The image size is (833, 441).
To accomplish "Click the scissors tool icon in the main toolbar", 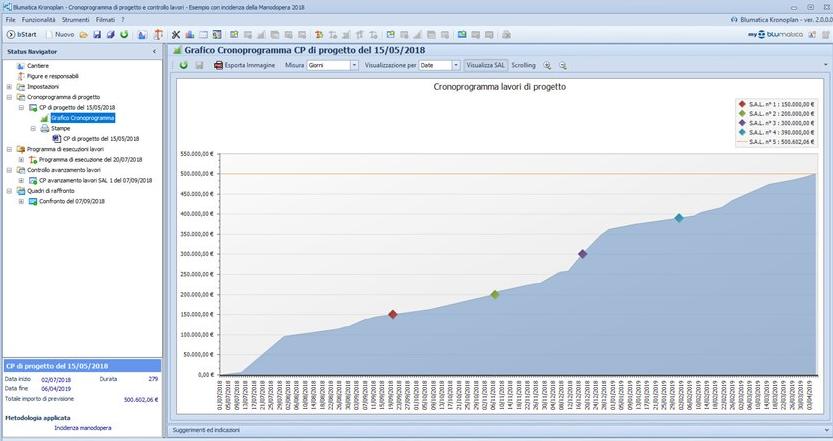I will (x=176, y=34).
